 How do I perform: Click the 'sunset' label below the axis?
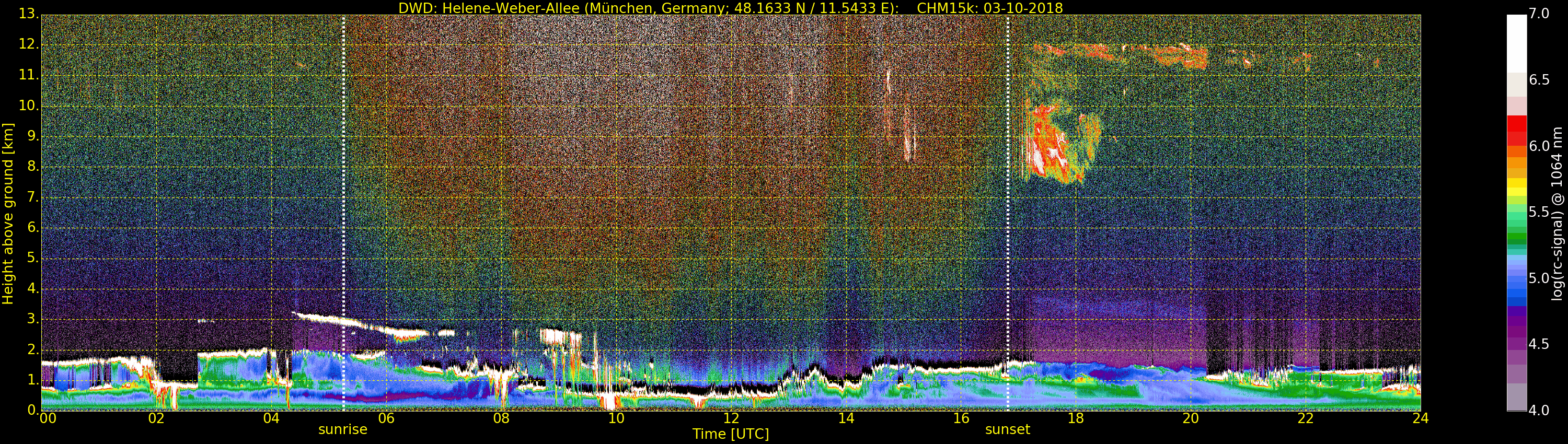[x=1007, y=429]
